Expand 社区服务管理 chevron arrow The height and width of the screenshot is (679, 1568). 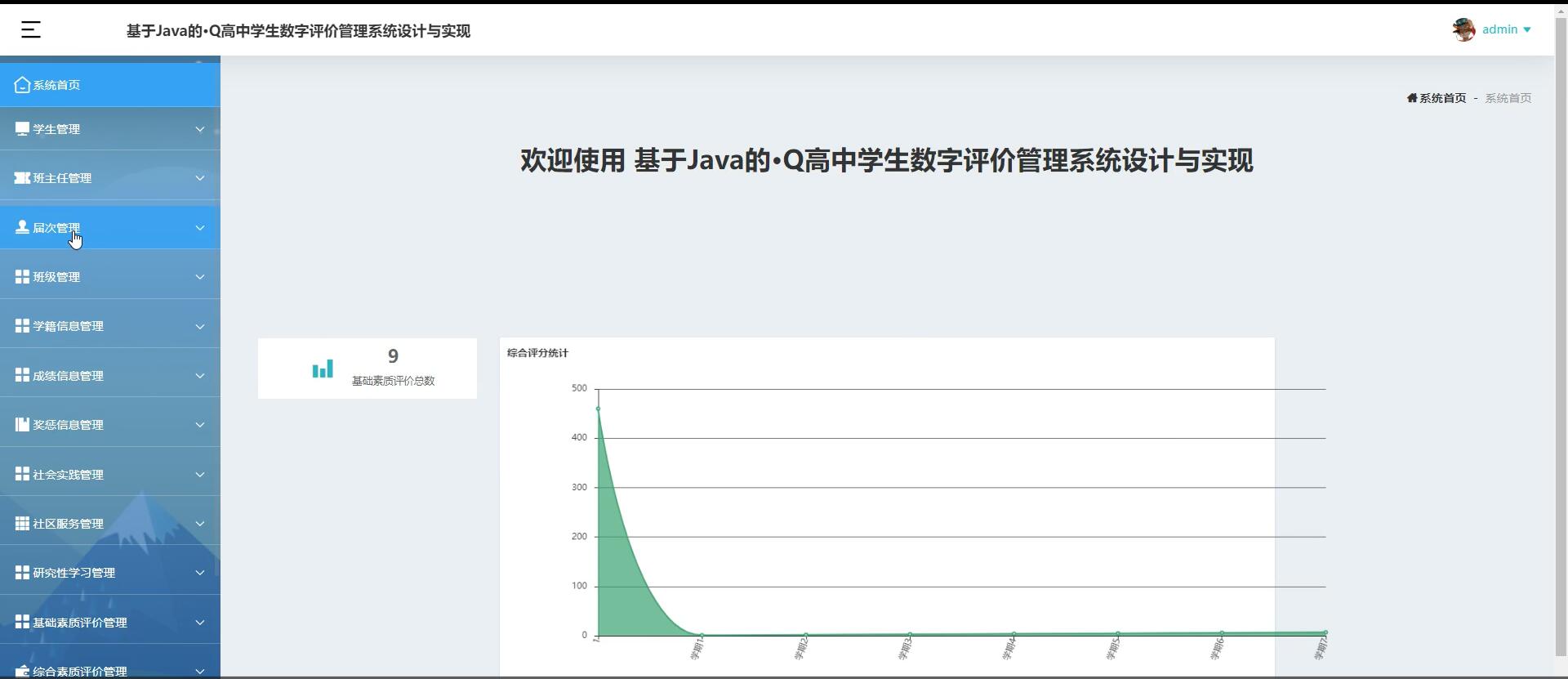[x=199, y=524]
